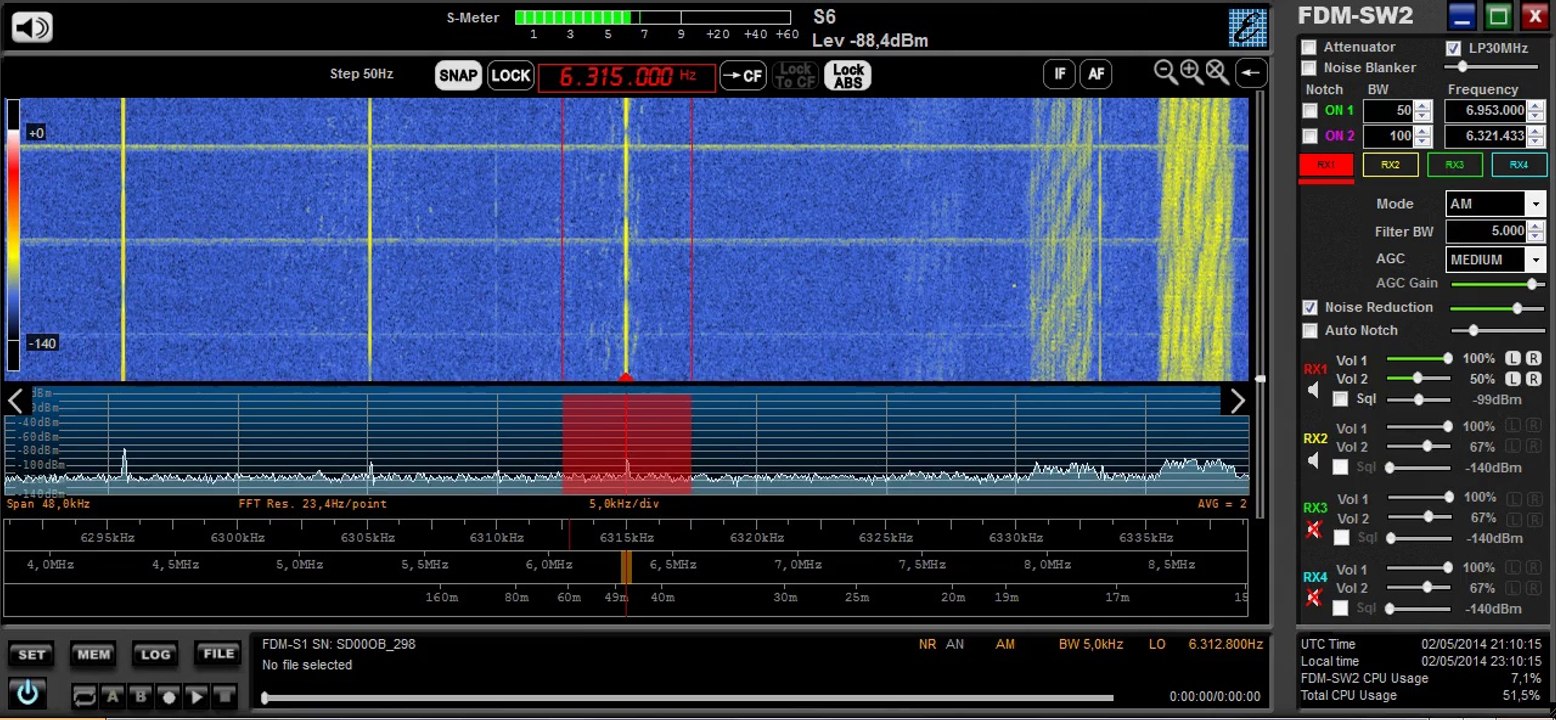Viewport: 1556px width, 720px height.
Task: Set loop marker A
Action: pyautogui.click(x=114, y=696)
